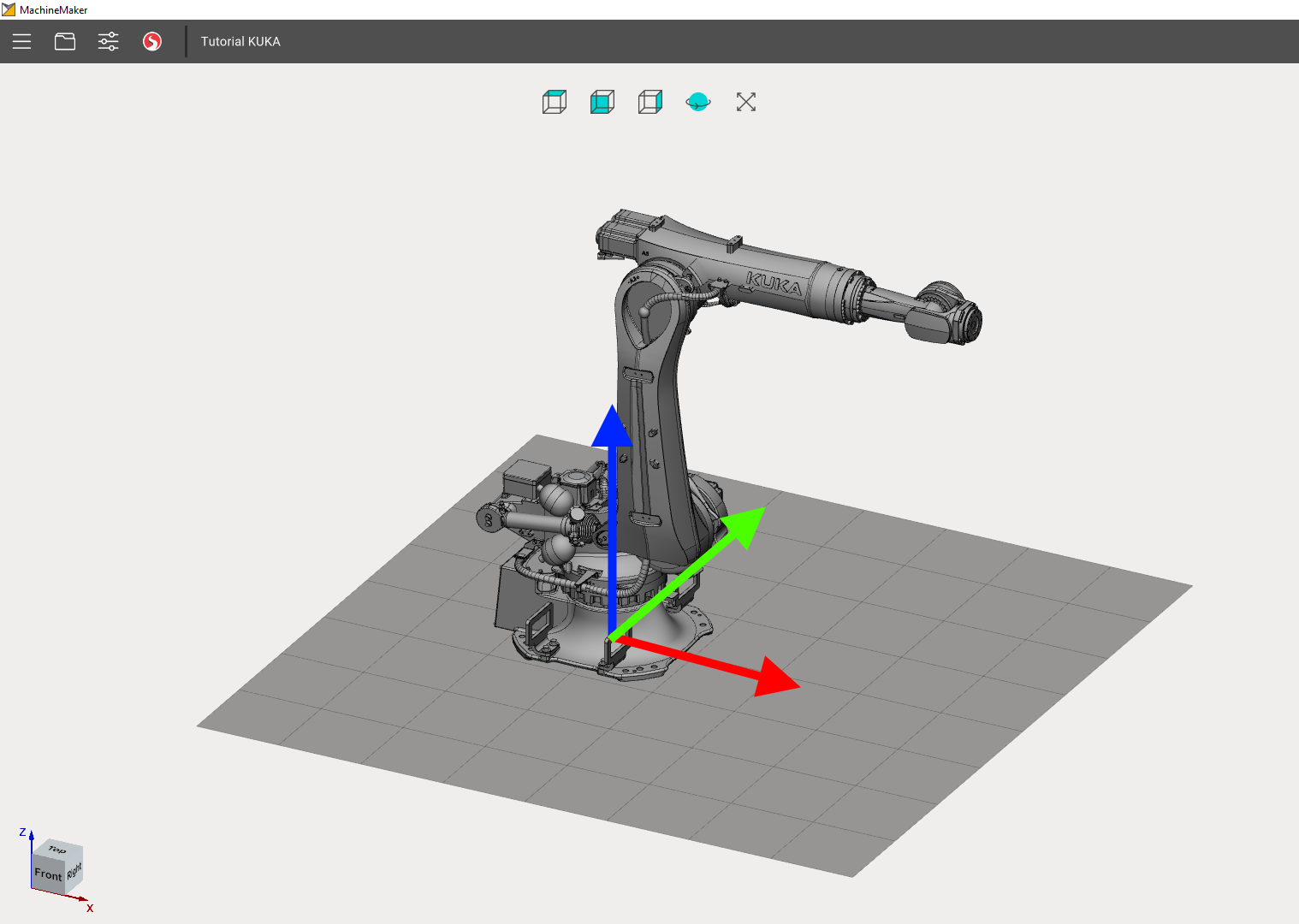Select the shaded cube view mode
Screen dimensions: 1299x924
coord(602,103)
